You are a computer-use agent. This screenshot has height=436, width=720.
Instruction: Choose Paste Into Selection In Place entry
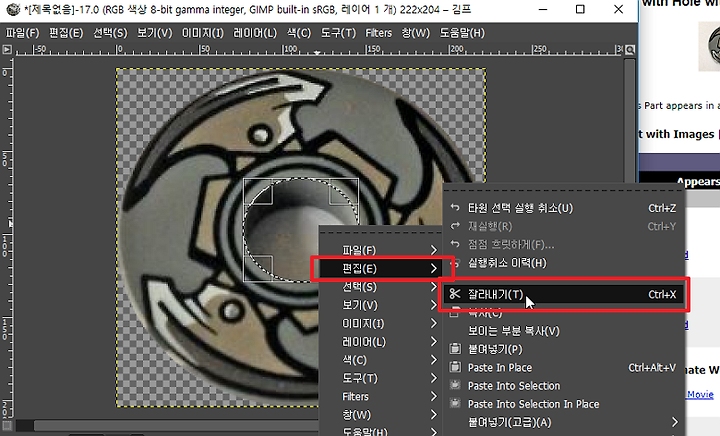tap(564, 404)
